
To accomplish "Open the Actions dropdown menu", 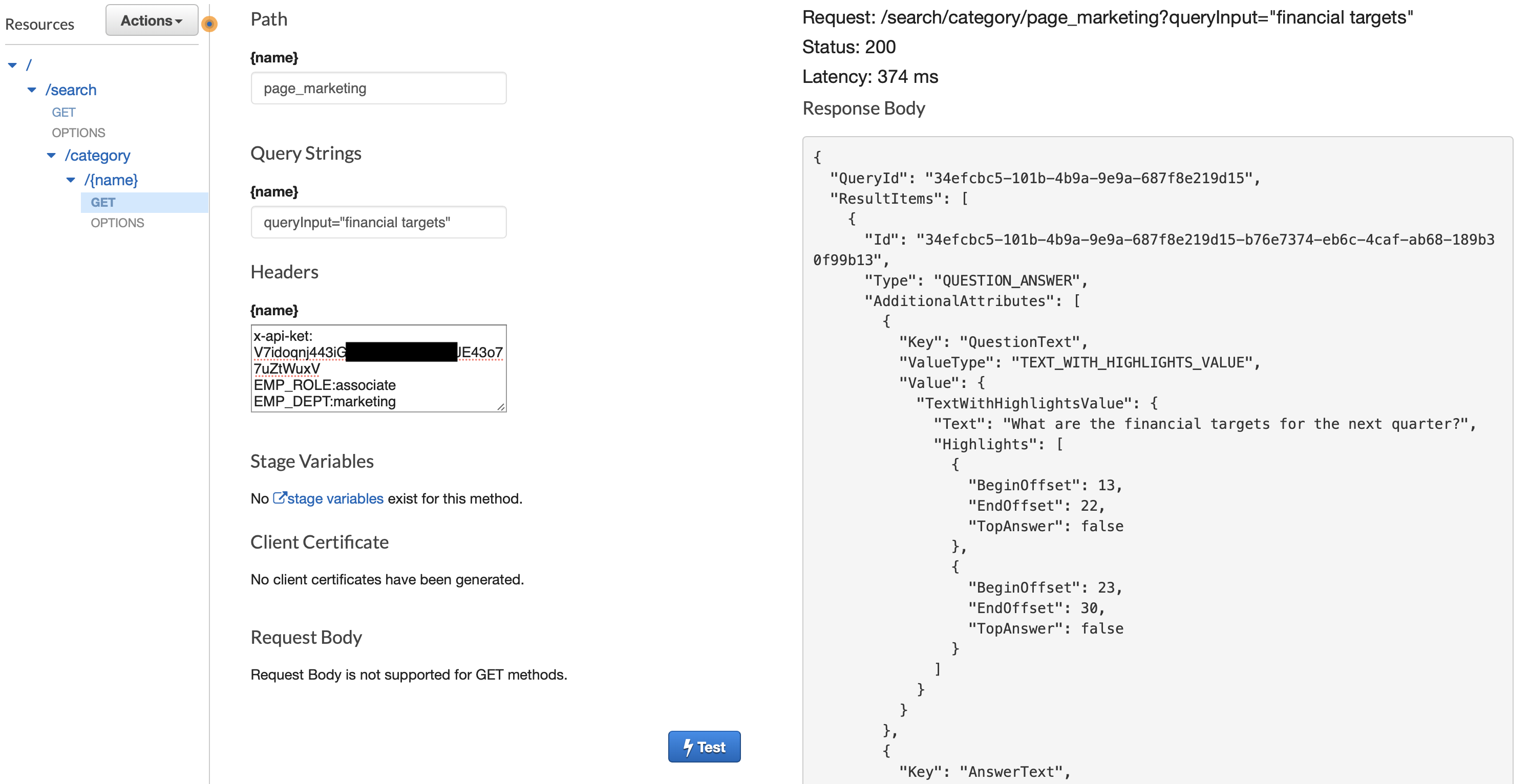I will click(x=152, y=20).
